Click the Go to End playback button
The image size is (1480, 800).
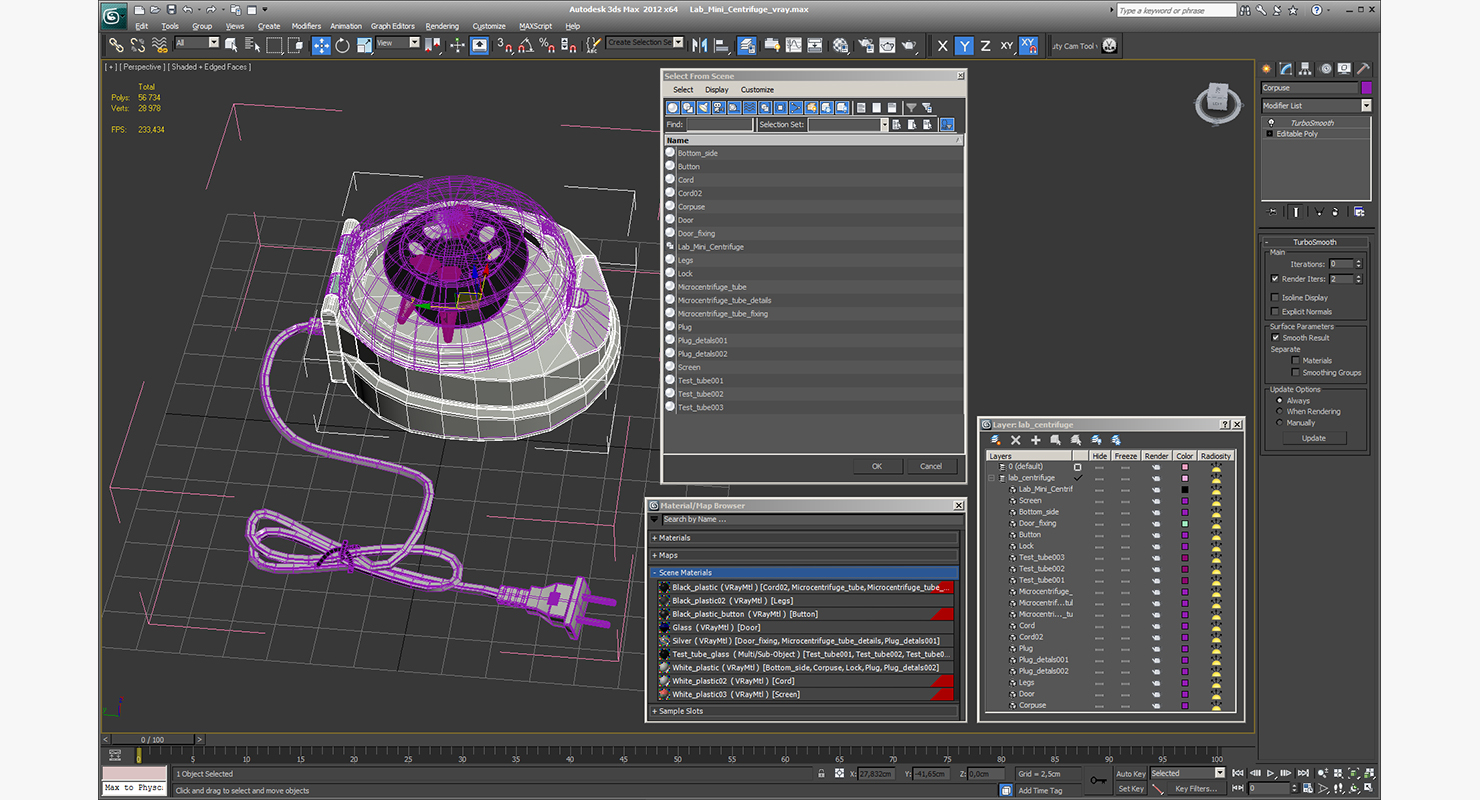click(x=1303, y=773)
